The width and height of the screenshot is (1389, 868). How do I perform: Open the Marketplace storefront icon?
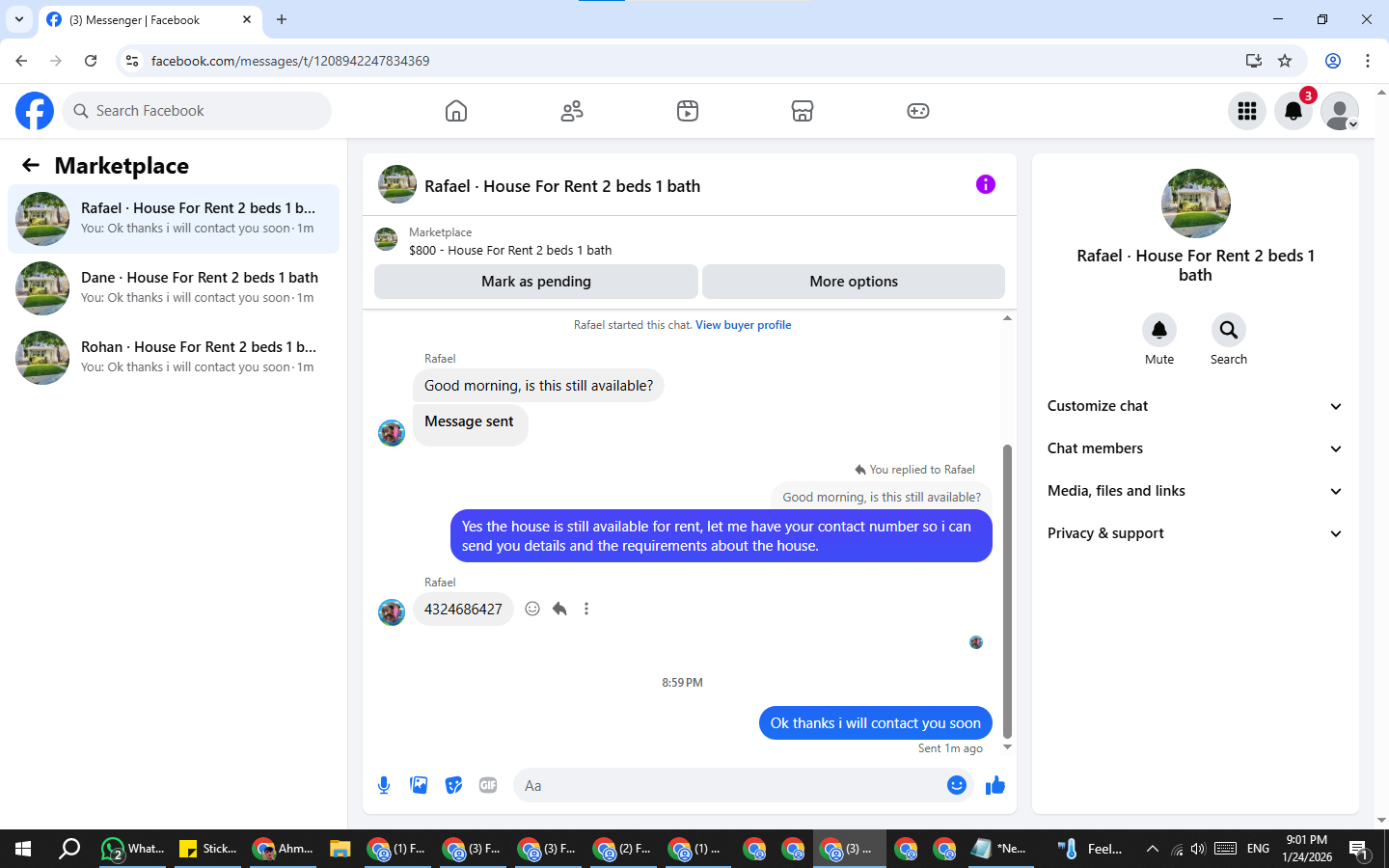[x=803, y=111]
